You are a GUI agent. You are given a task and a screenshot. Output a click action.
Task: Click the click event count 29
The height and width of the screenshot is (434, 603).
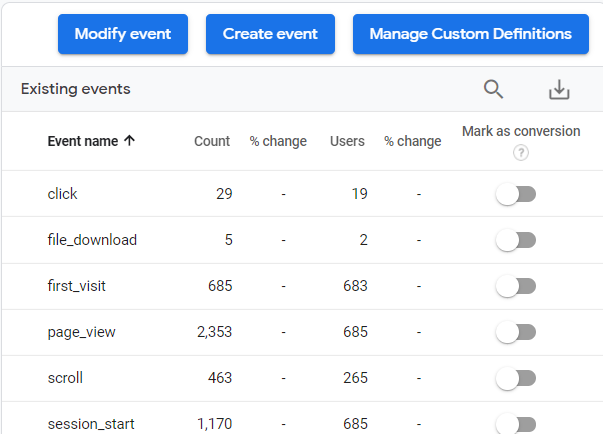click(x=224, y=194)
